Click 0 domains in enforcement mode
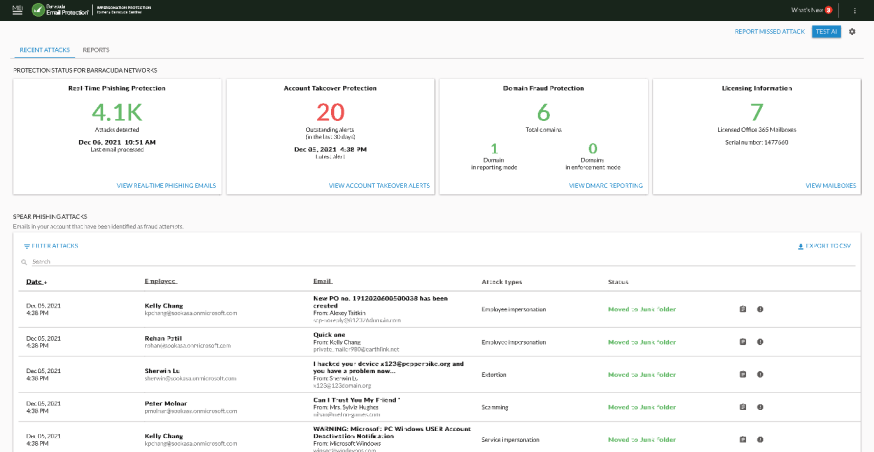This screenshot has height=452, width=874. [593, 149]
